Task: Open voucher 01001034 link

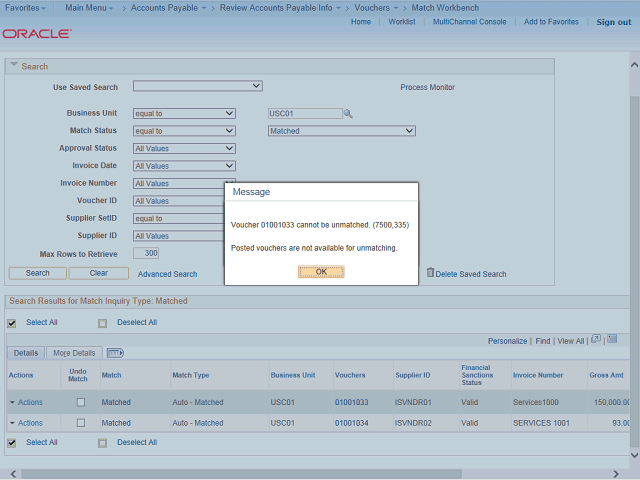Action: (351, 423)
